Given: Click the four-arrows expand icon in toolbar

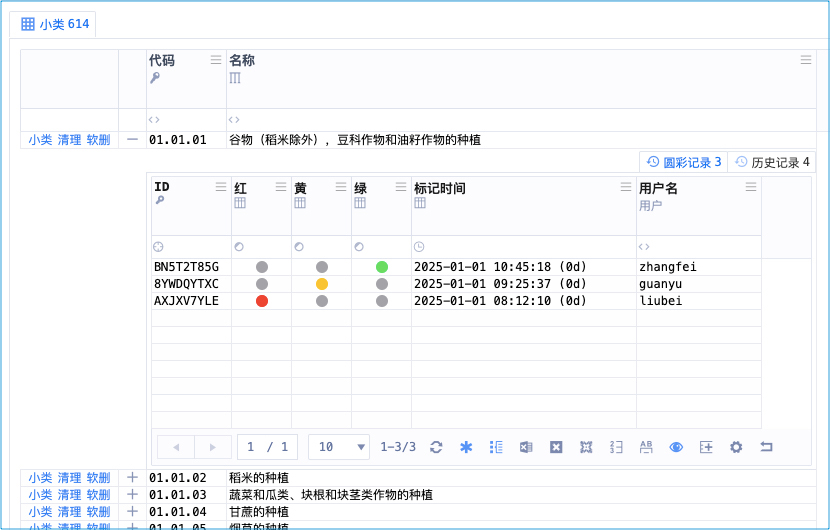Looking at the screenshot, I should pyautogui.click(x=586, y=447).
